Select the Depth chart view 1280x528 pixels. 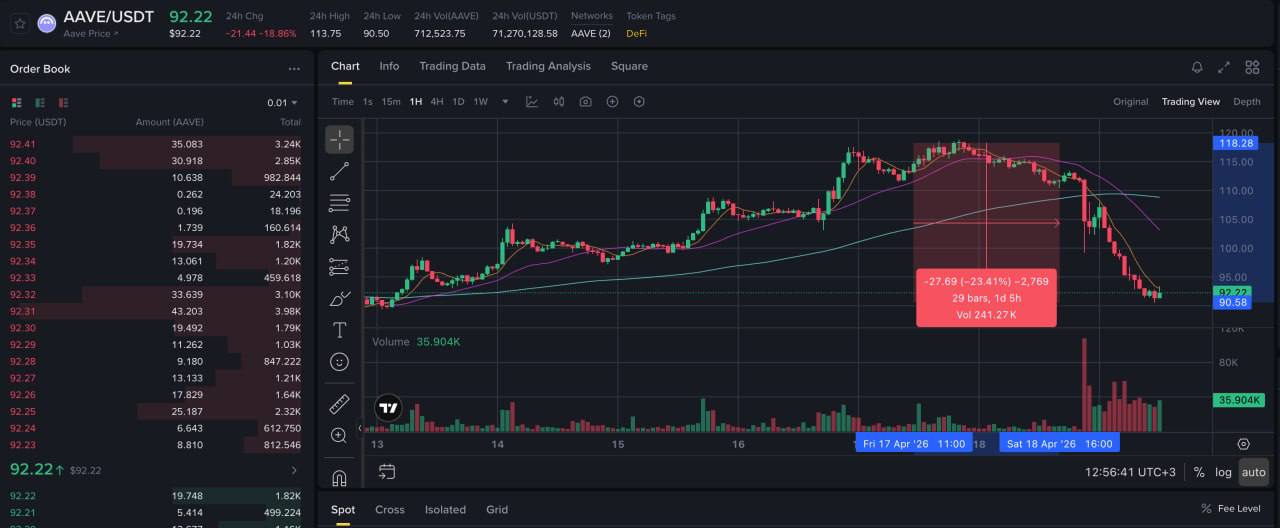point(1246,102)
